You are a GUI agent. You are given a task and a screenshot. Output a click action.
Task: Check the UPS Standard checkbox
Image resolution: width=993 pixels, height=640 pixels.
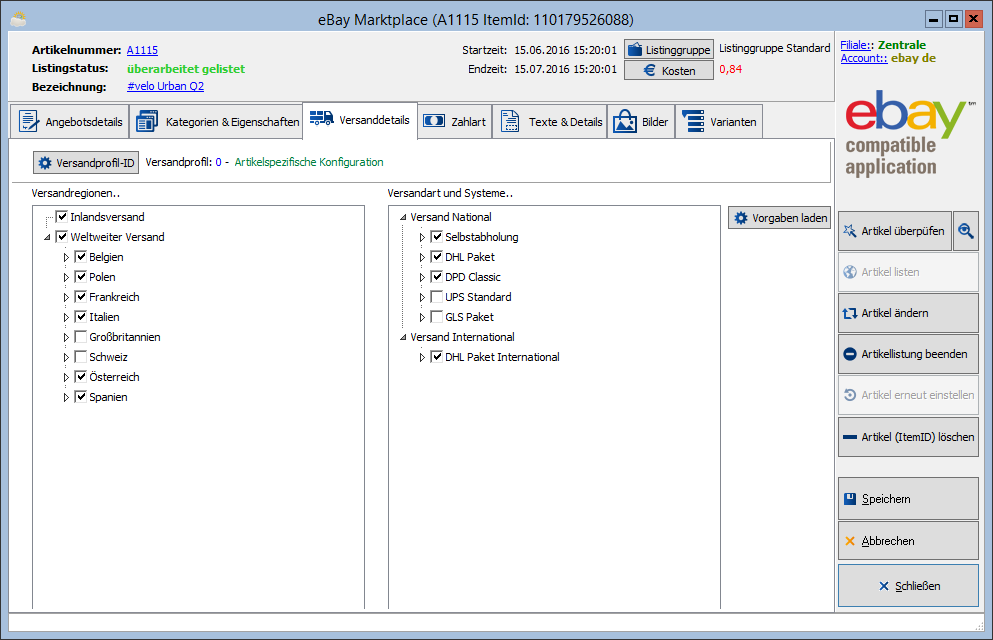(436, 296)
